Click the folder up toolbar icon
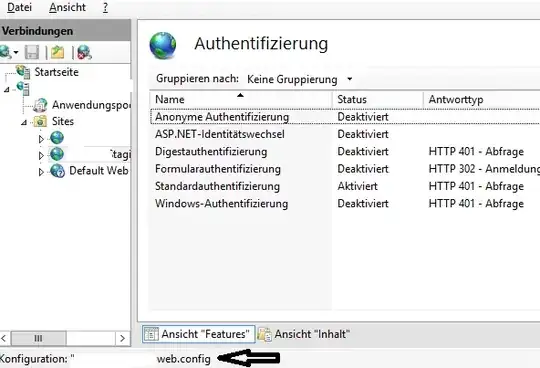Screen dimensions: 540x368 58,52
